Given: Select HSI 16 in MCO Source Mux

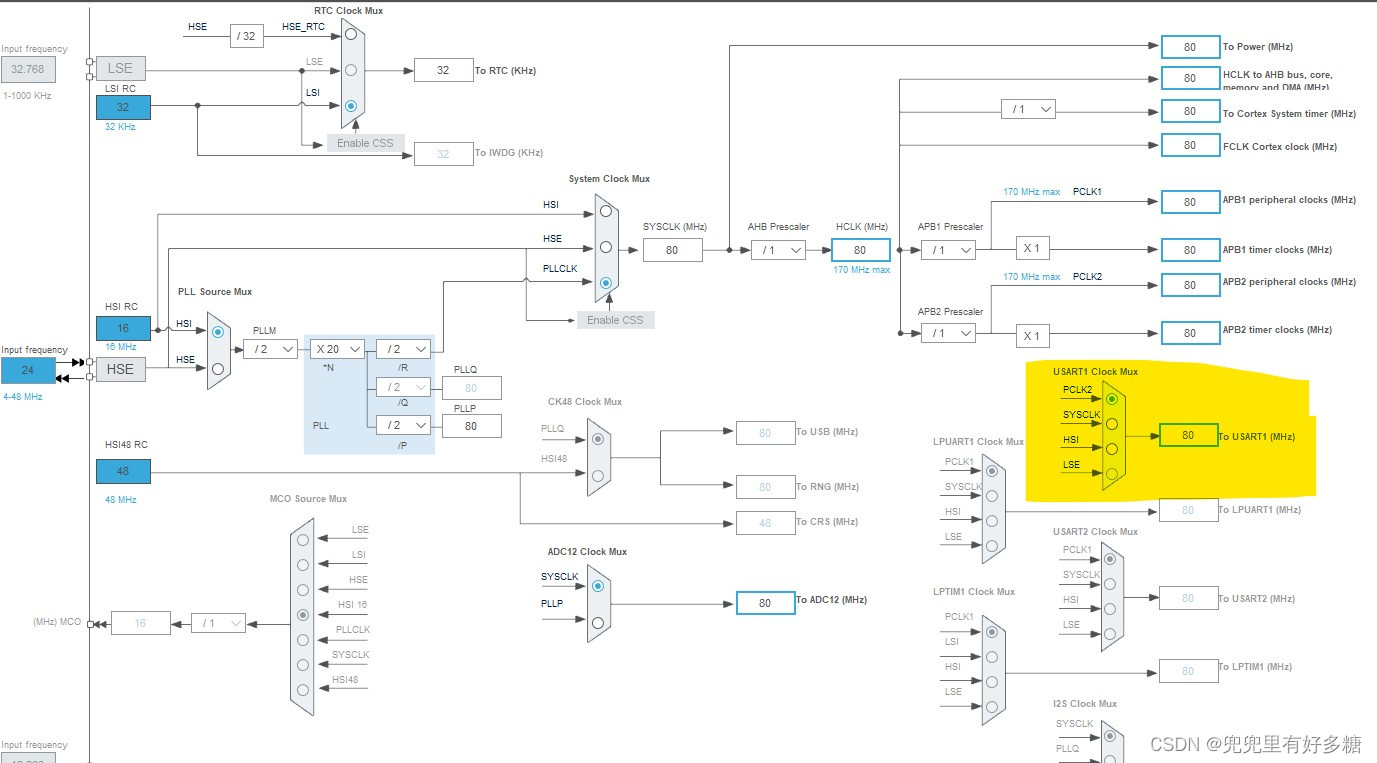Looking at the screenshot, I should [303, 614].
